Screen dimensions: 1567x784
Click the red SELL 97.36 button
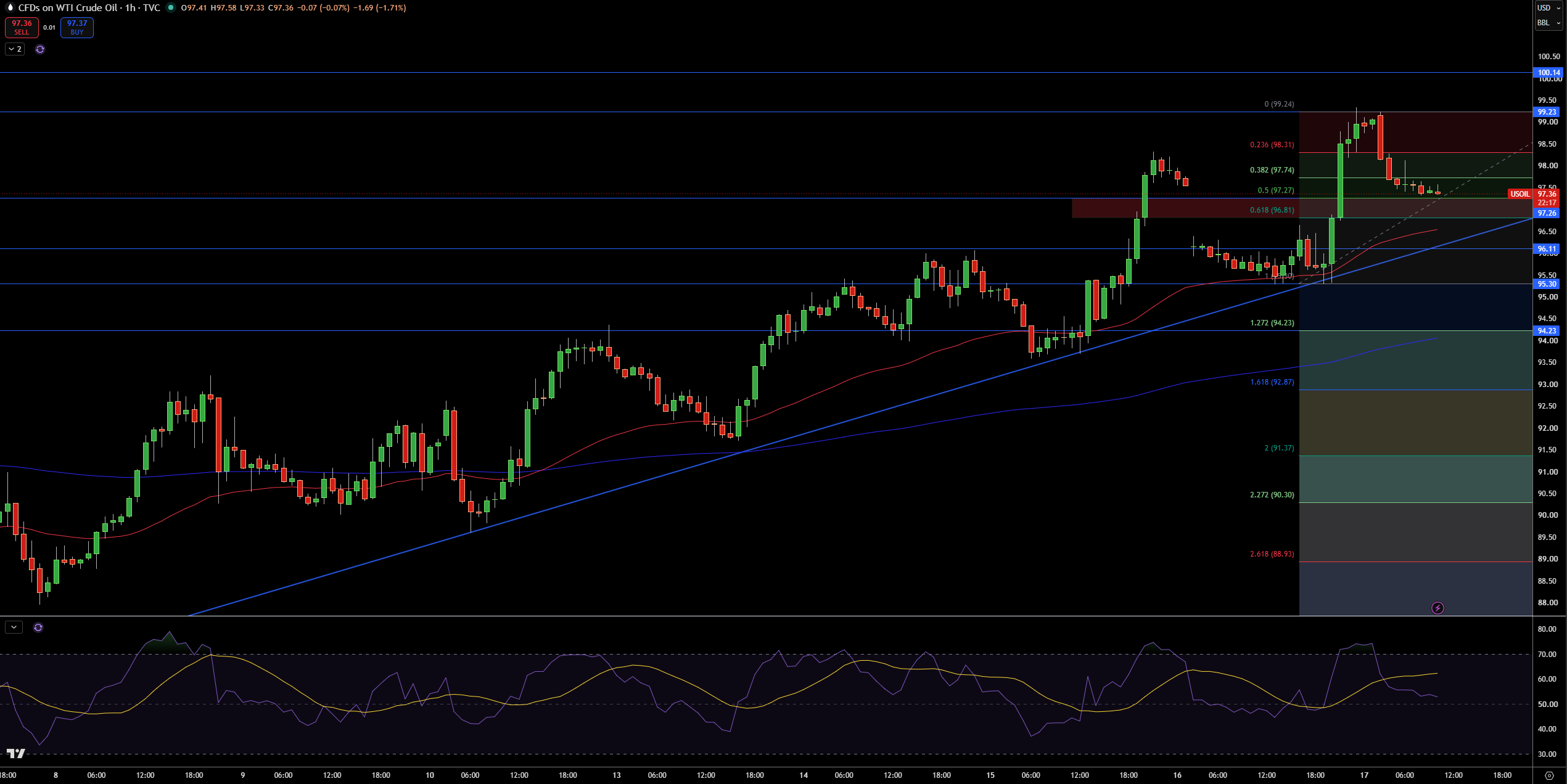click(x=22, y=28)
